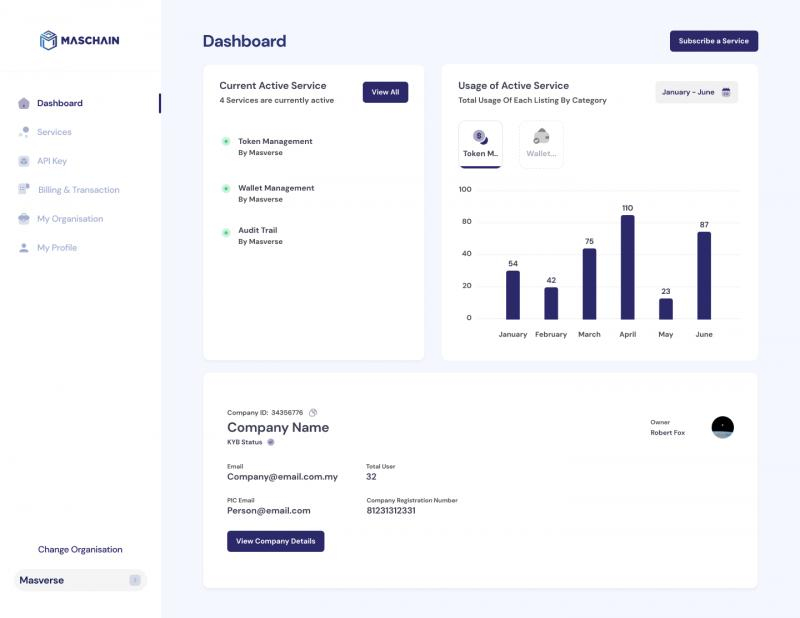The width and height of the screenshot is (800, 618).
Task: Open Billing & Transaction menu item
Action: point(78,190)
